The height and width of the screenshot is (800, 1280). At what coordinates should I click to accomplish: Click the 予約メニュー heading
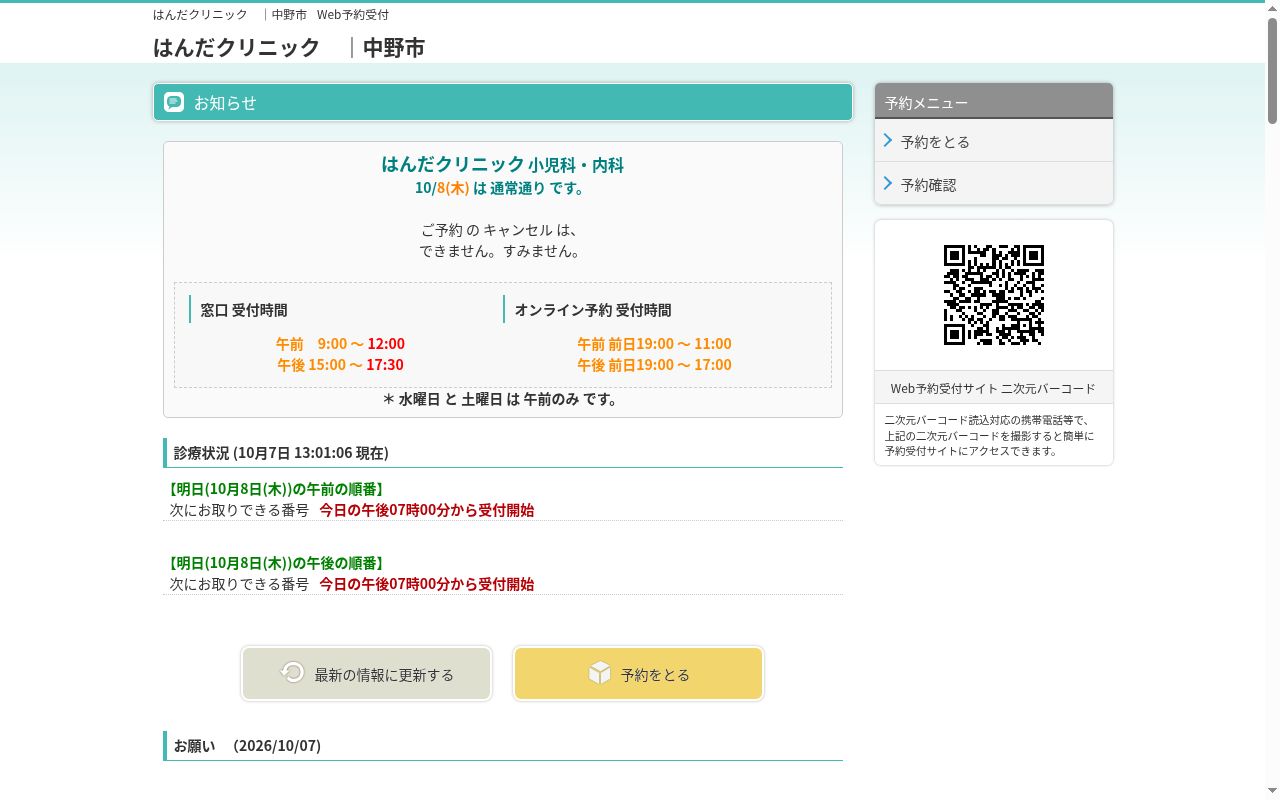point(926,102)
